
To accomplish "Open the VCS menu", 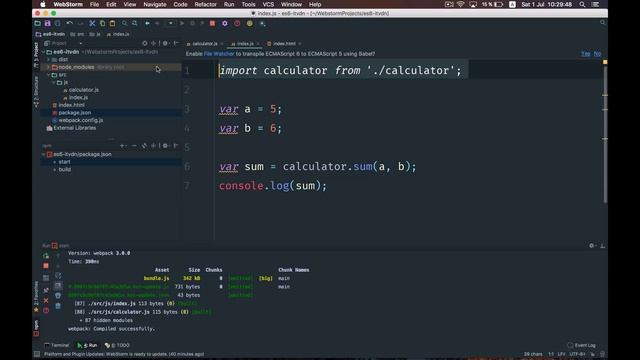I will tap(268, 4).
